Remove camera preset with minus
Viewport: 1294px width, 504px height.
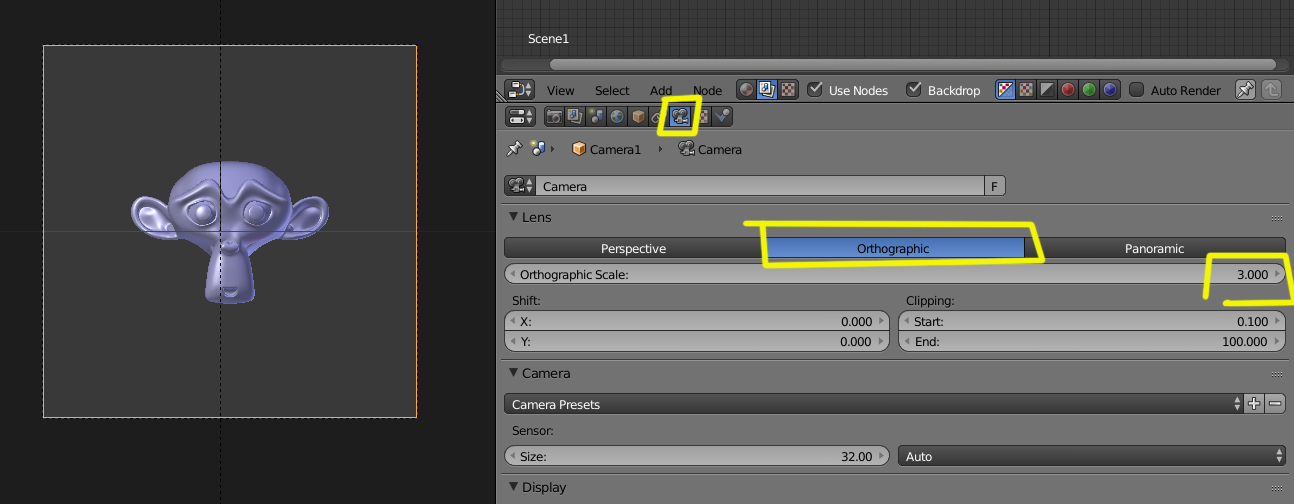[1275, 404]
